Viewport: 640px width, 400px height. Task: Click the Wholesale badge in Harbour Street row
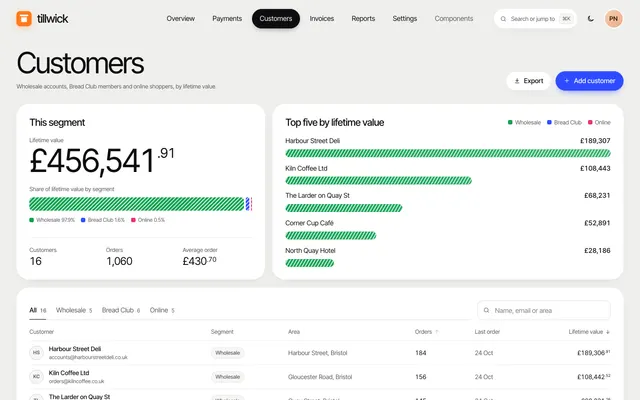coord(227,353)
